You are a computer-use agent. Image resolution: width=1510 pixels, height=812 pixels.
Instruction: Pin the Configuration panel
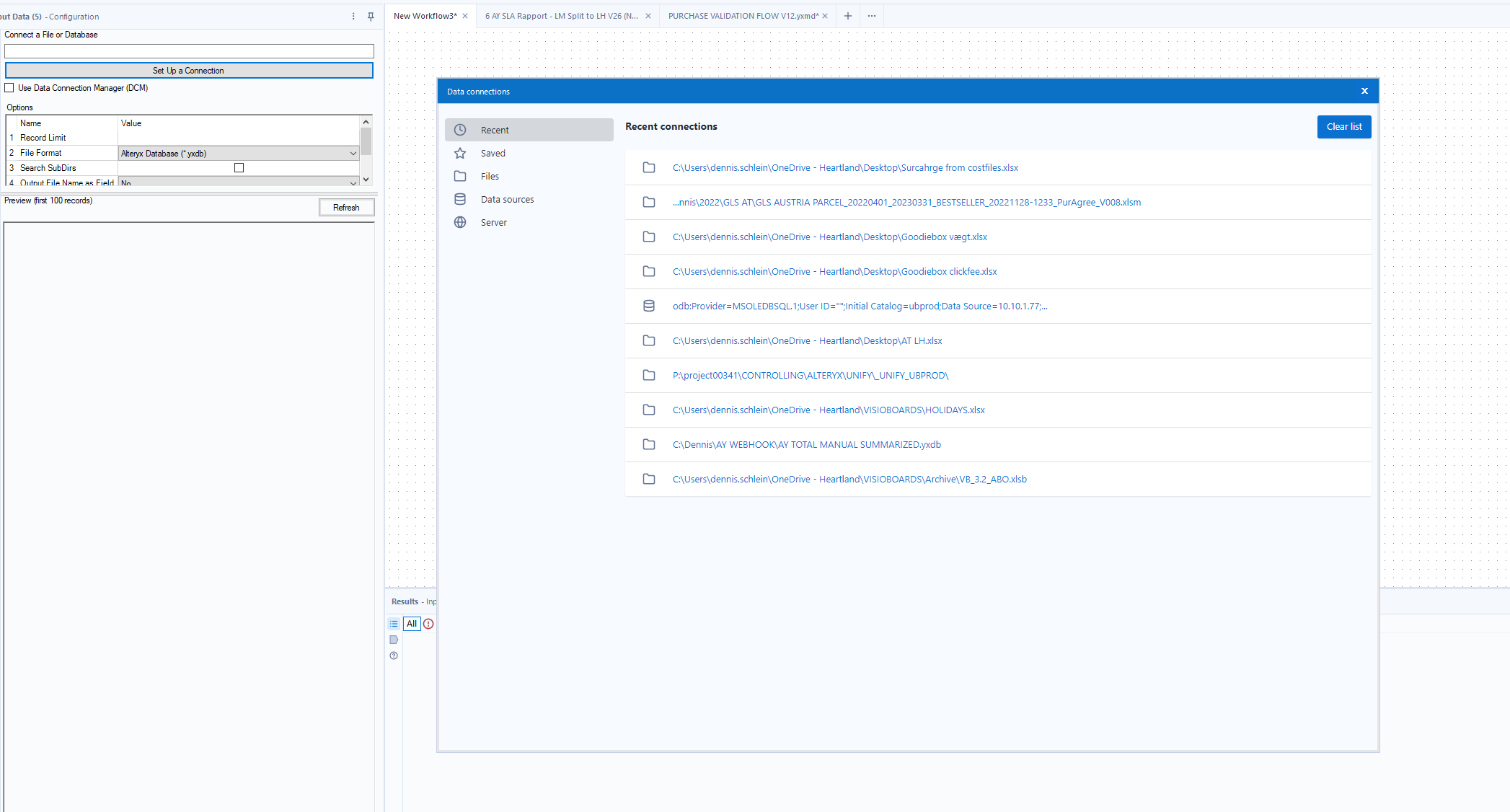point(371,17)
